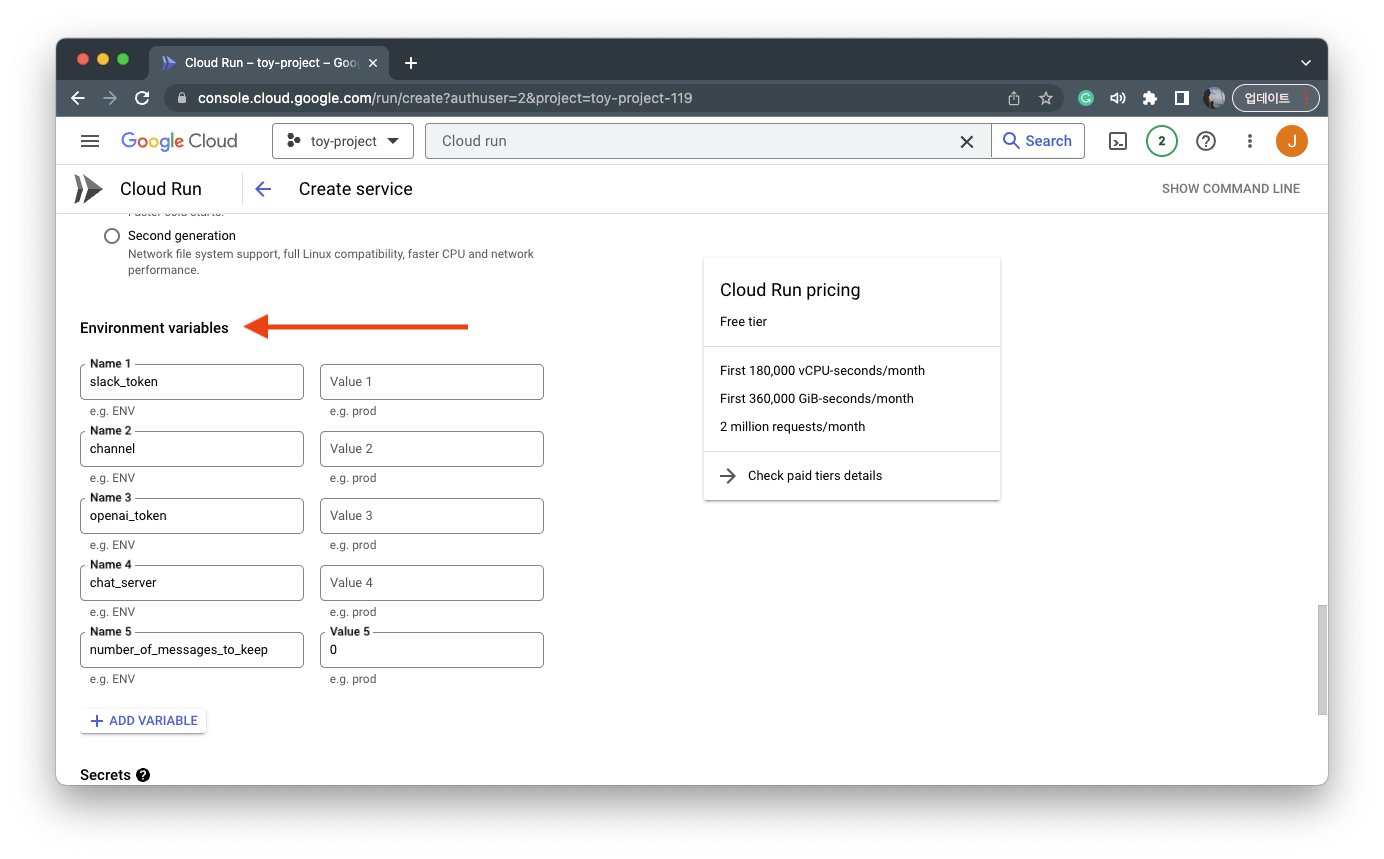
Task: Click the Cloud Run pricing heading
Action: tap(790, 290)
